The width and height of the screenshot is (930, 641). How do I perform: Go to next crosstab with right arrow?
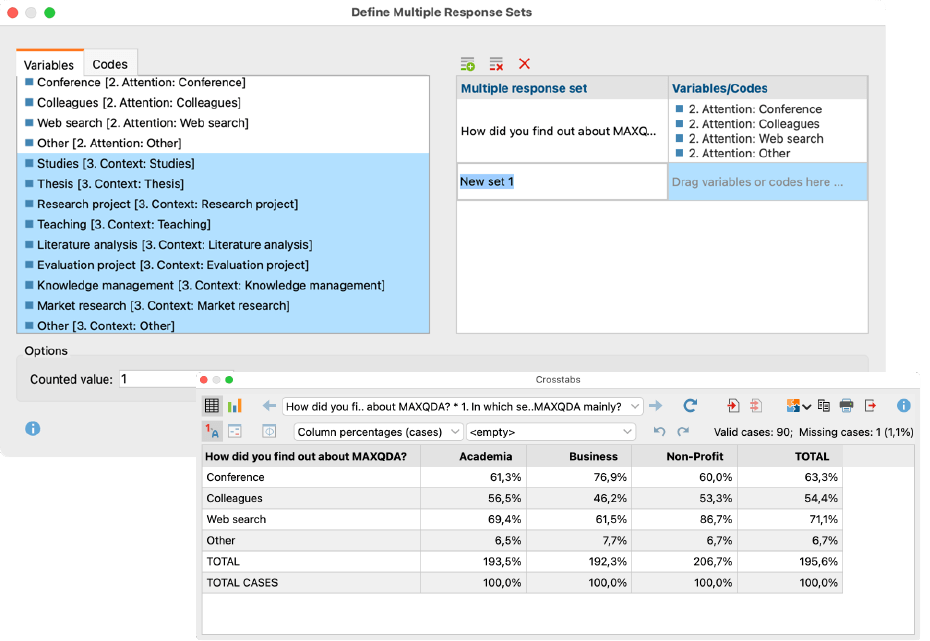pos(655,406)
